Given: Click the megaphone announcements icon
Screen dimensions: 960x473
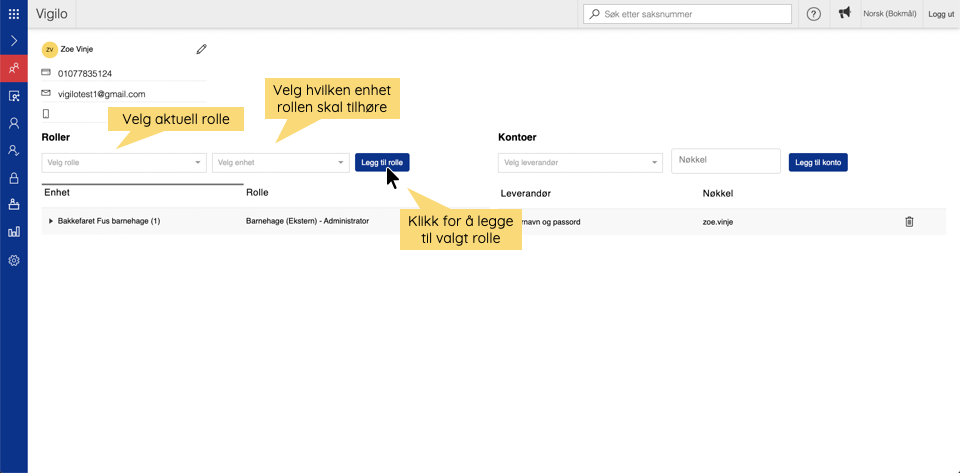Looking at the screenshot, I should coord(844,14).
